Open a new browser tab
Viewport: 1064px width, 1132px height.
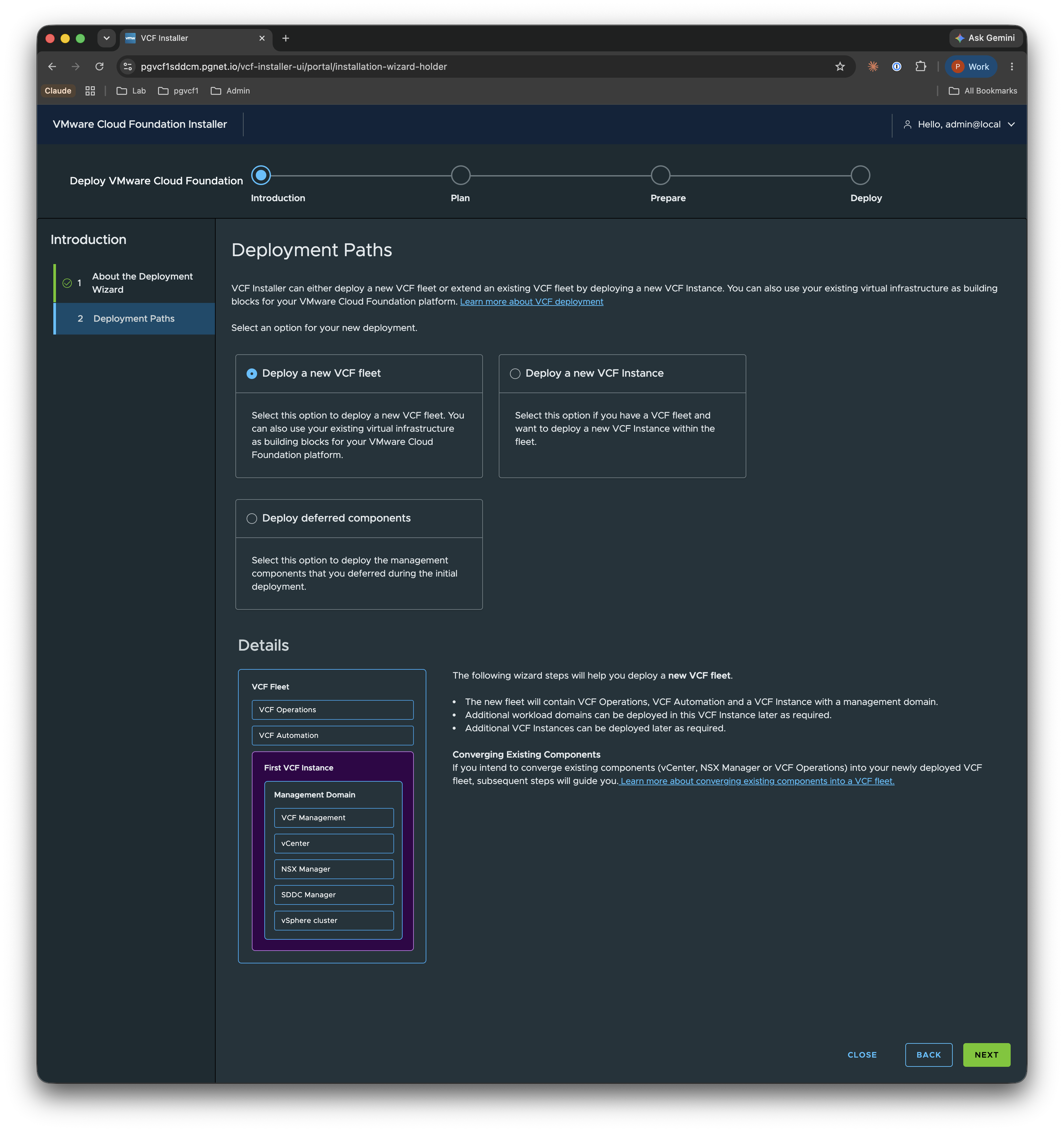[286, 38]
